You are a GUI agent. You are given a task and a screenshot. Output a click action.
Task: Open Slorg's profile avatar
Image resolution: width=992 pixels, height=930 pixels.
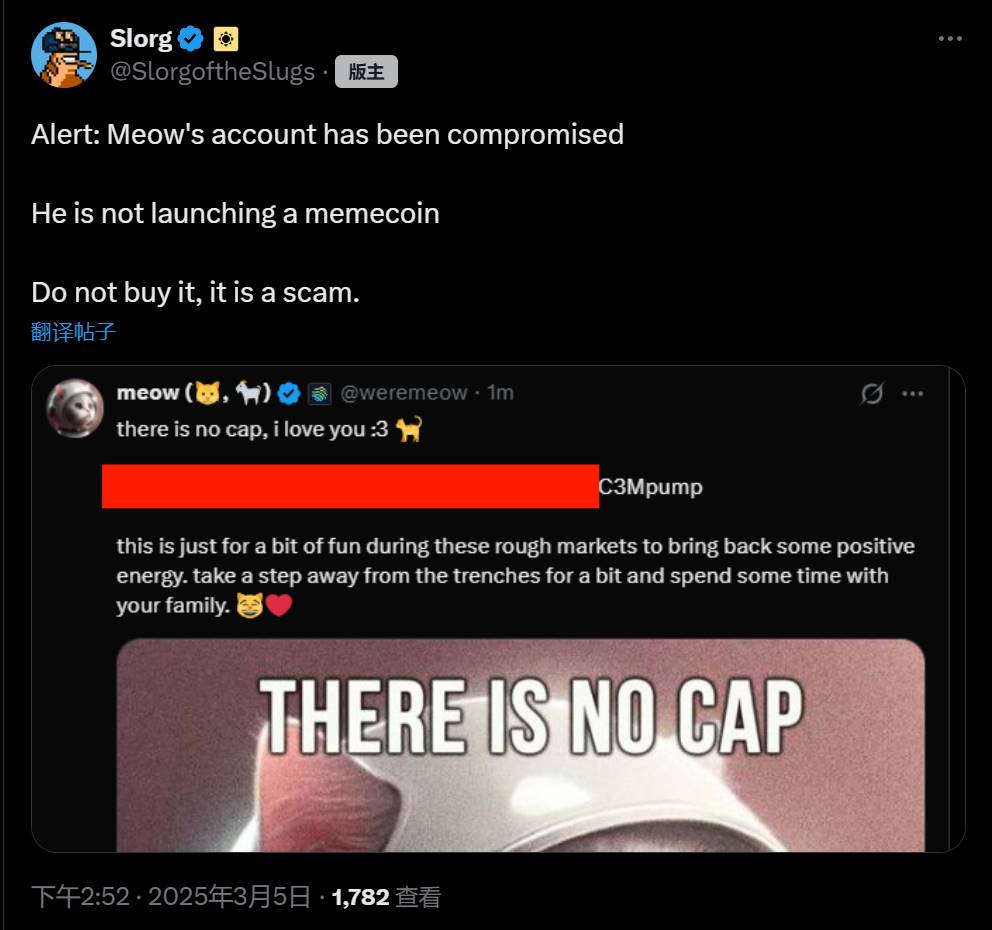[63, 55]
